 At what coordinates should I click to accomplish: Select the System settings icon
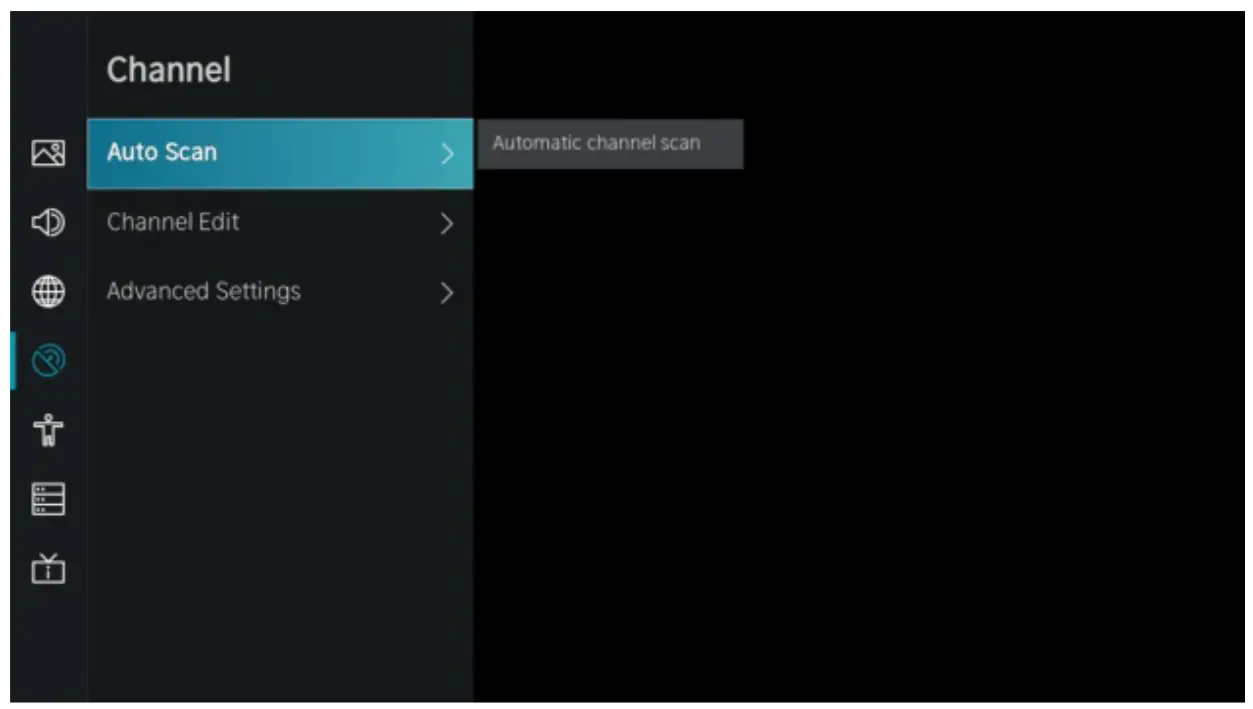pyautogui.click(x=49, y=498)
